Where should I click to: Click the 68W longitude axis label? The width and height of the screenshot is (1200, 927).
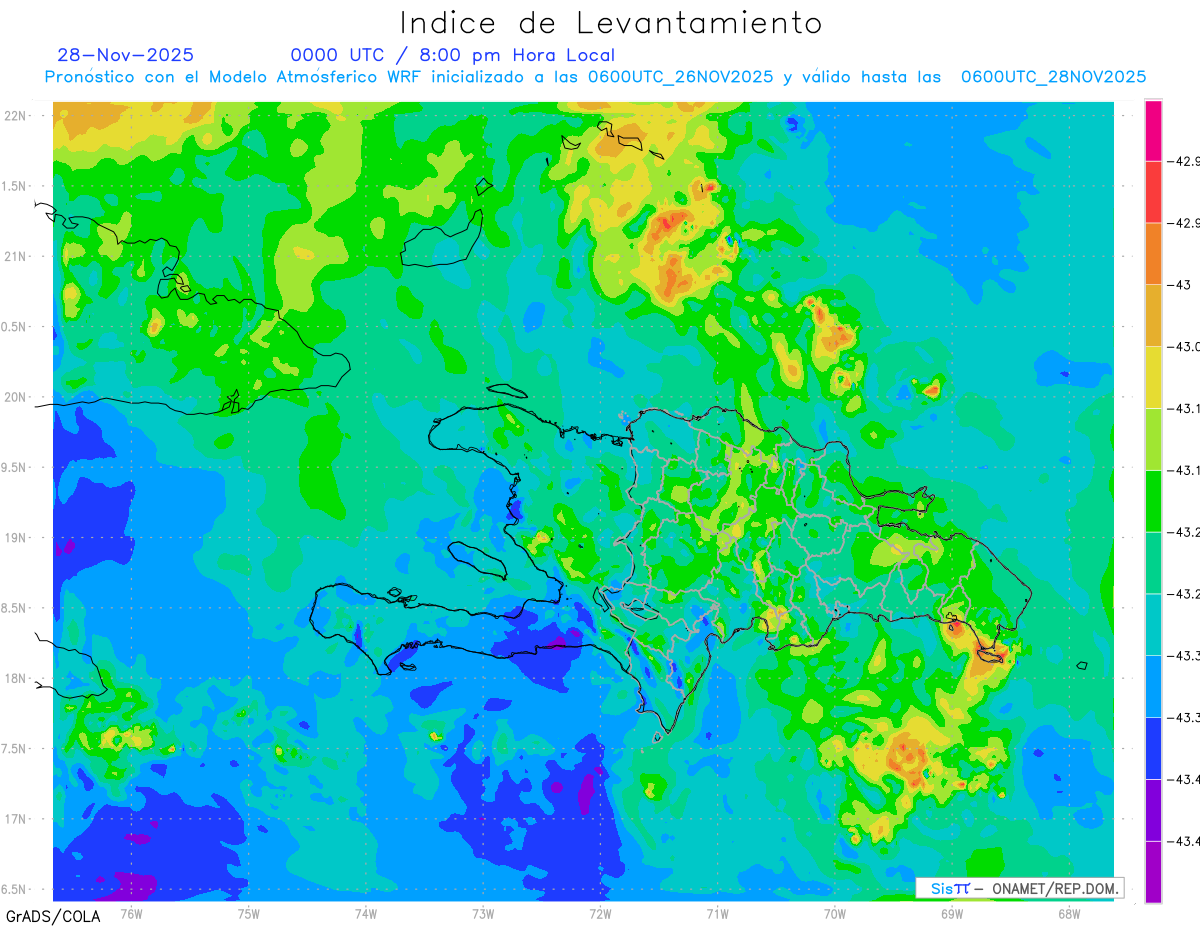click(x=1069, y=913)
